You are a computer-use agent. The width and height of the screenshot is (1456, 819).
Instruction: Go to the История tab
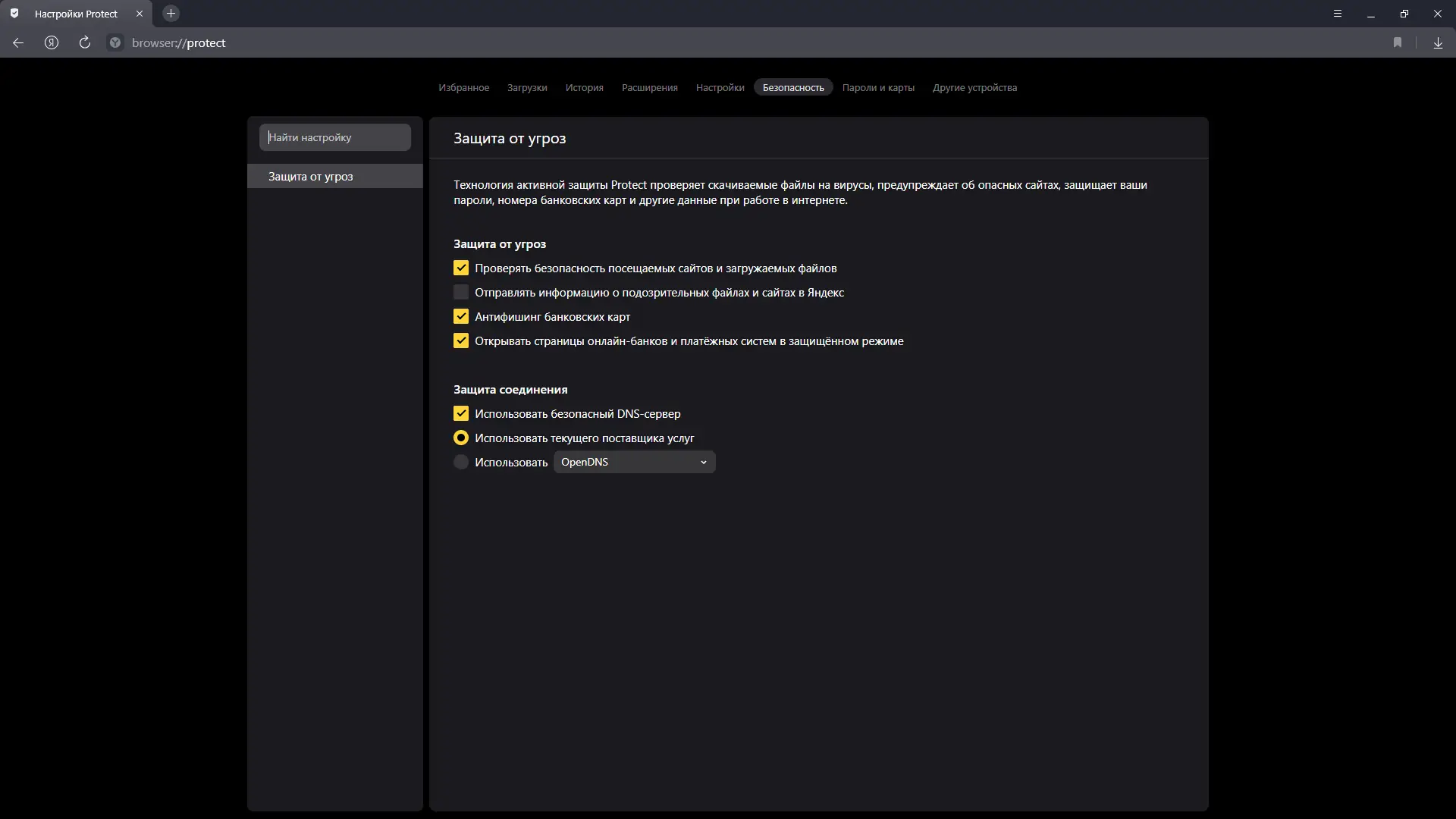click(x=584, y=87)
